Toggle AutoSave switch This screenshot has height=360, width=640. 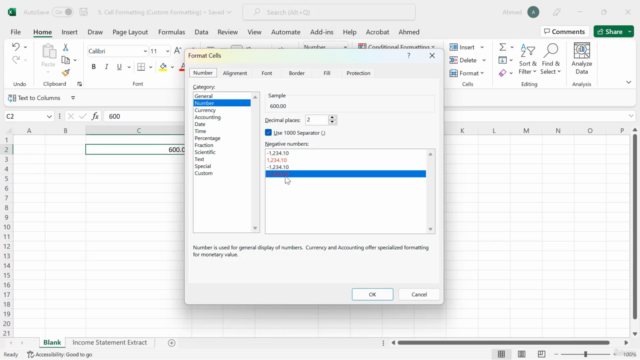pyautogui.click(x=63, y=12)
